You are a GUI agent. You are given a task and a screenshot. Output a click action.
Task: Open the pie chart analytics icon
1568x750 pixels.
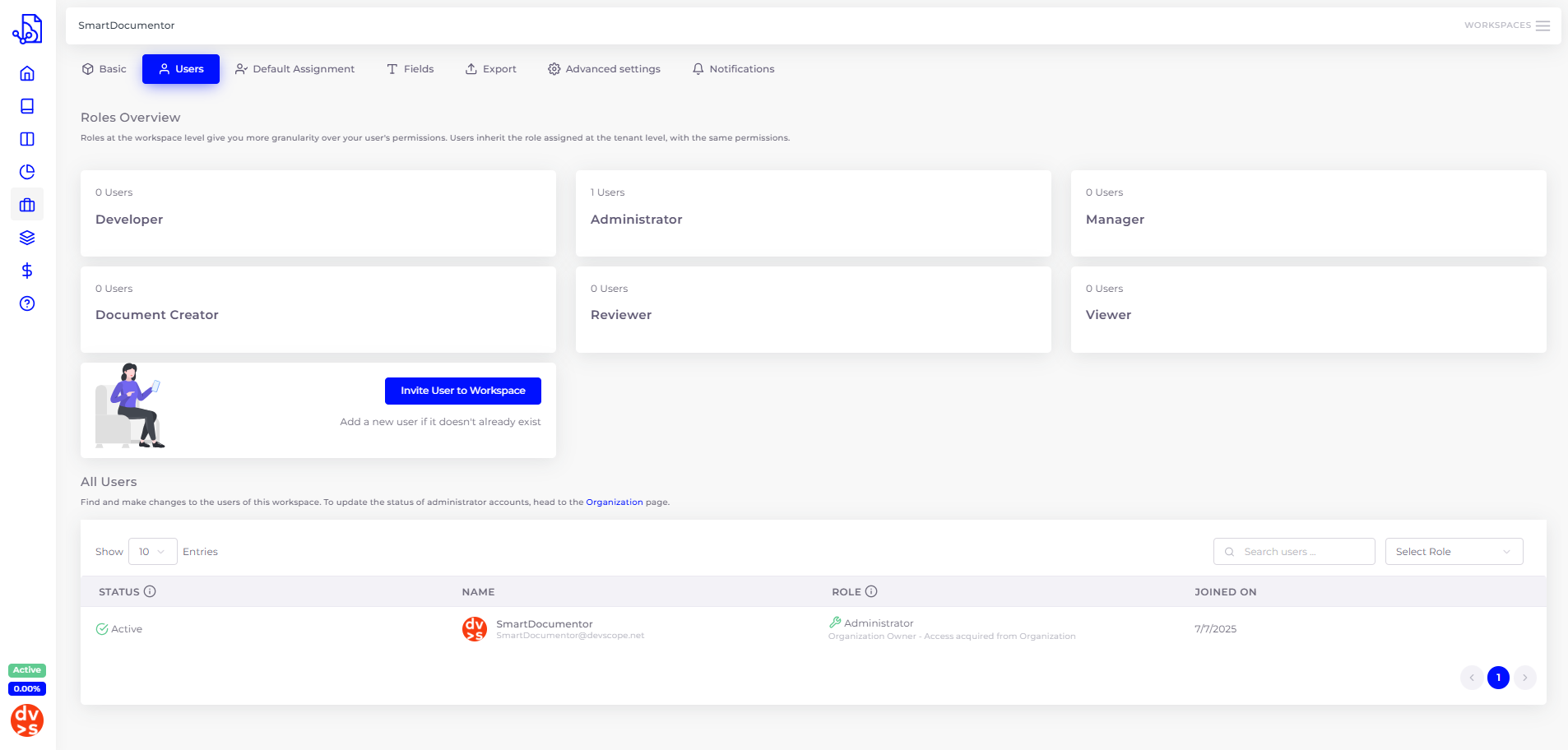coord(27,172)
